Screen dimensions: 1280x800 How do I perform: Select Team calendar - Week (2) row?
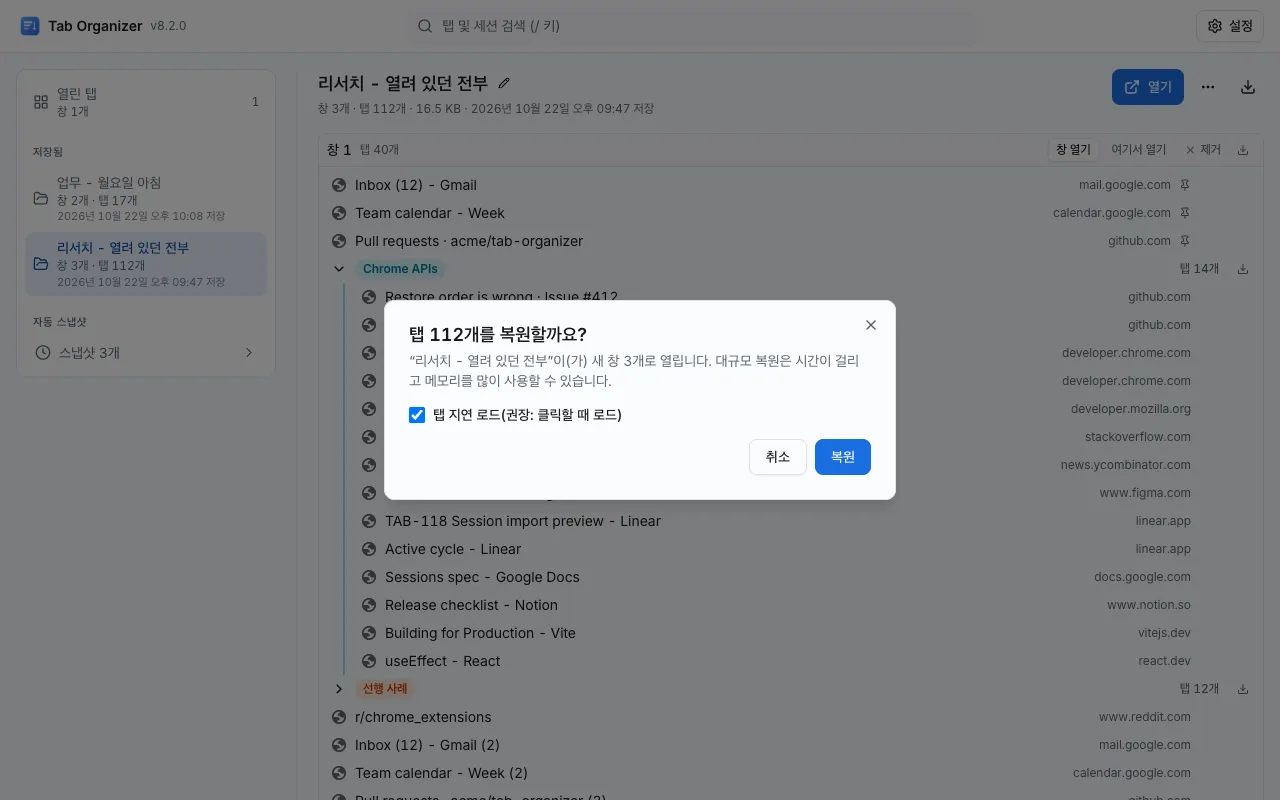coord(790,773)
